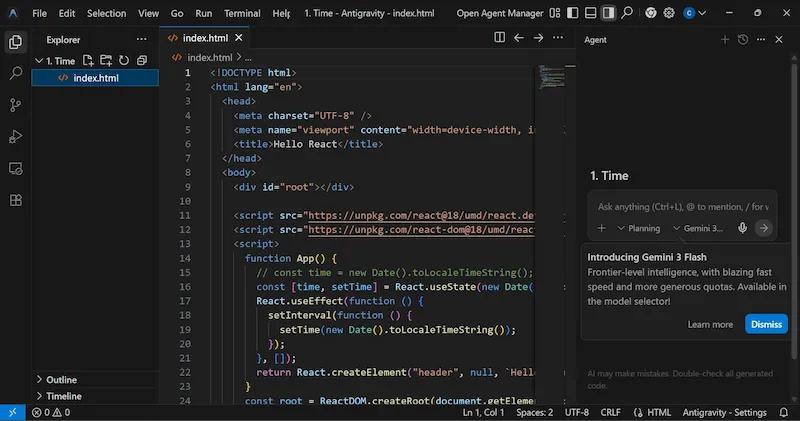Open the account profile dropdown
Image resolution: width=800 pixels, height=421 pixels.
695,13
